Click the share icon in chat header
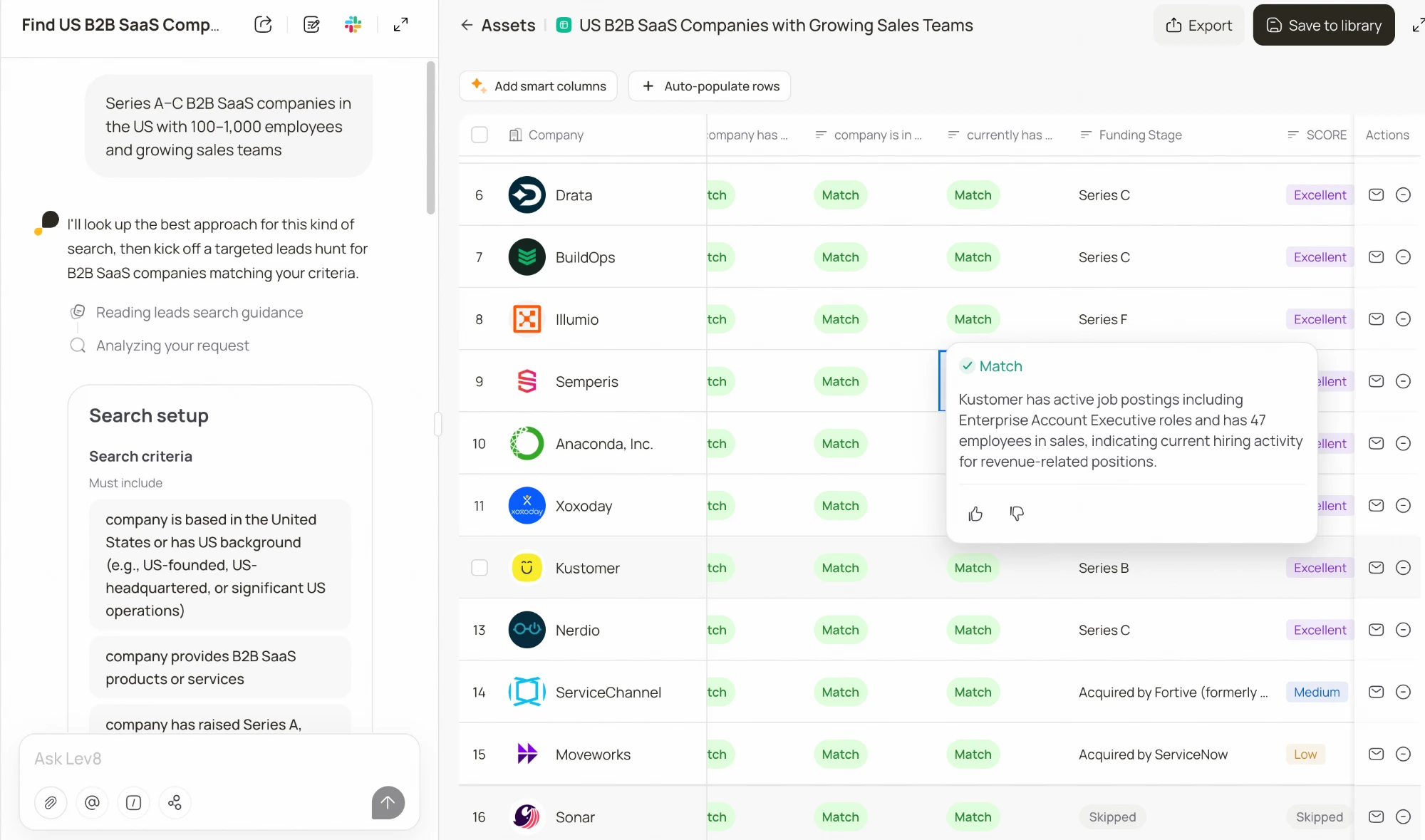The height and width of the screenshot is (840, 1425). click(x=263, y=25)
